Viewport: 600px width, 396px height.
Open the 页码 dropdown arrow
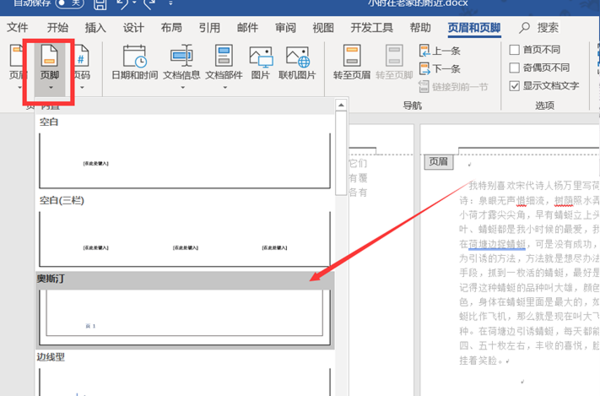point(82,88)
